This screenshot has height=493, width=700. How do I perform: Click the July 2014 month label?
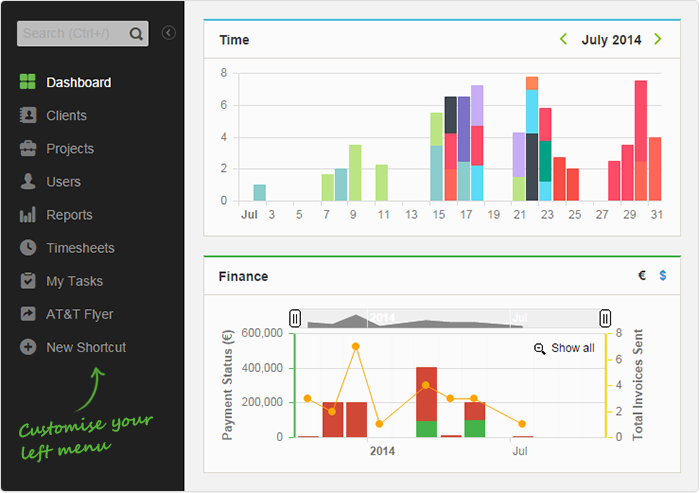(x=611, y=40)
